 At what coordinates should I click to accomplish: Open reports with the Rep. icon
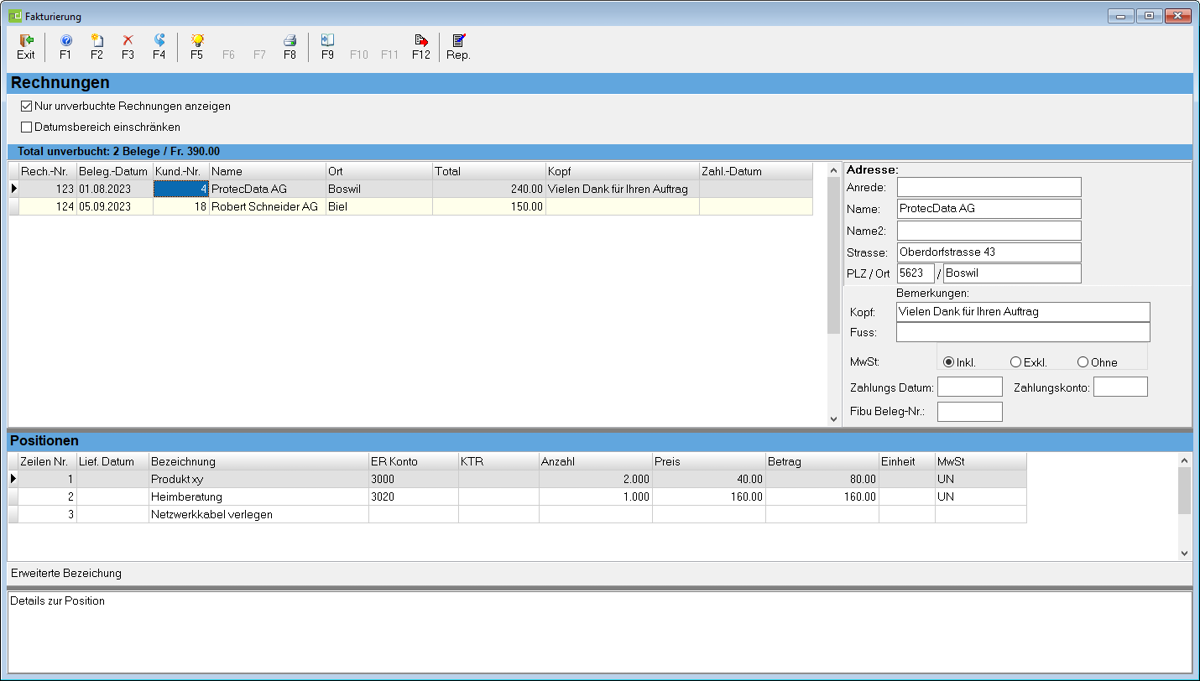coord(458,47)
